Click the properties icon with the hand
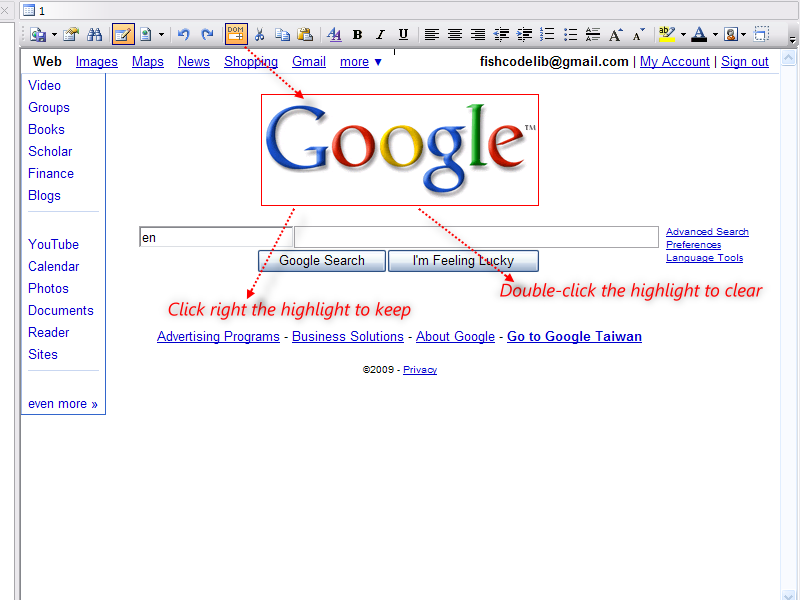This screenshot has height=600, width=800. 71,35
